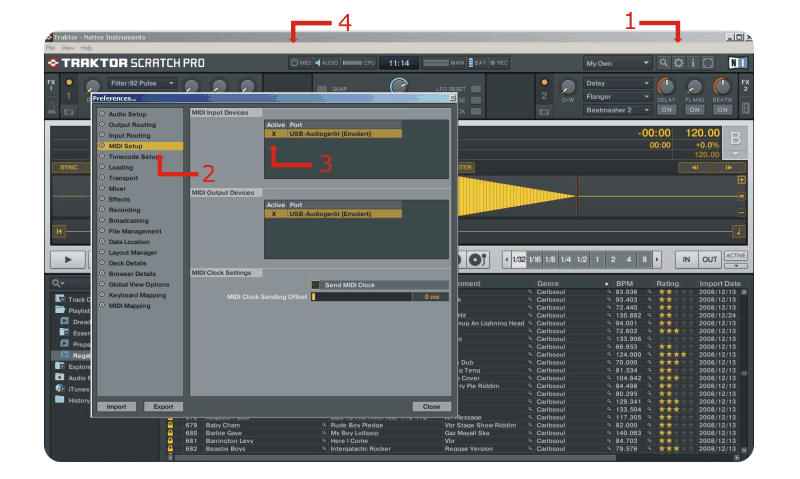
Task: Adjust the MIDI Clock Sending Offset slider
Action: click(362, 297)
